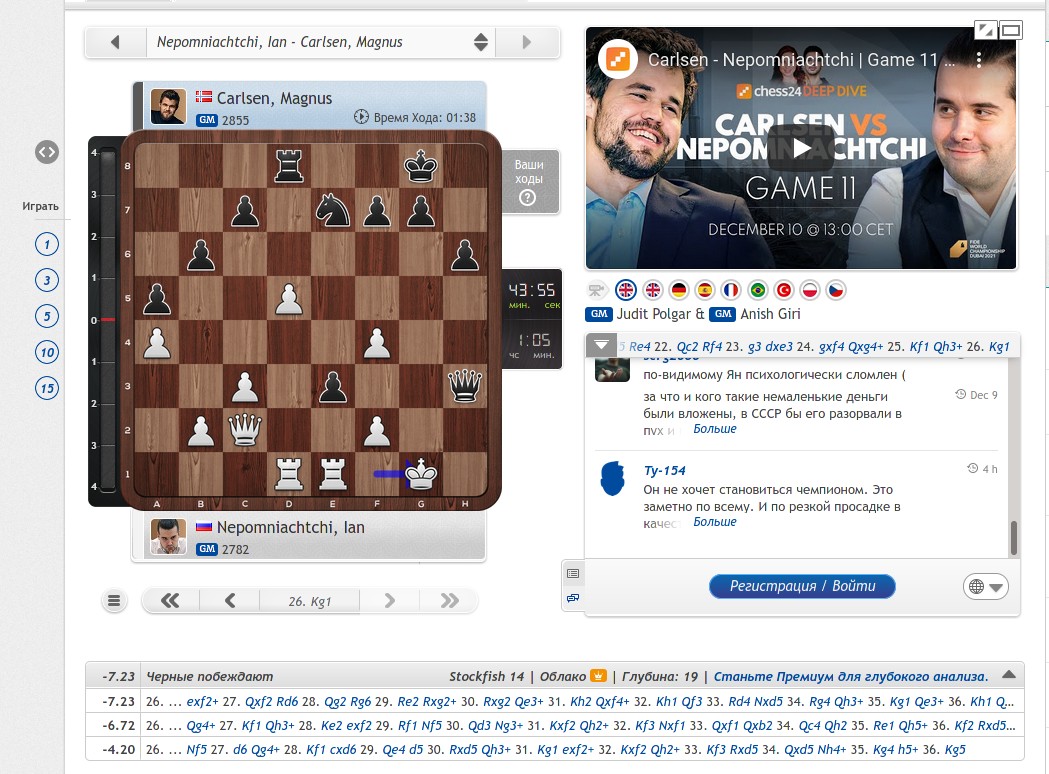Viewport: 1049px width, 774px height.
Task: Click the Регистрация / Войти button
Action: click(x=801, y=586)
